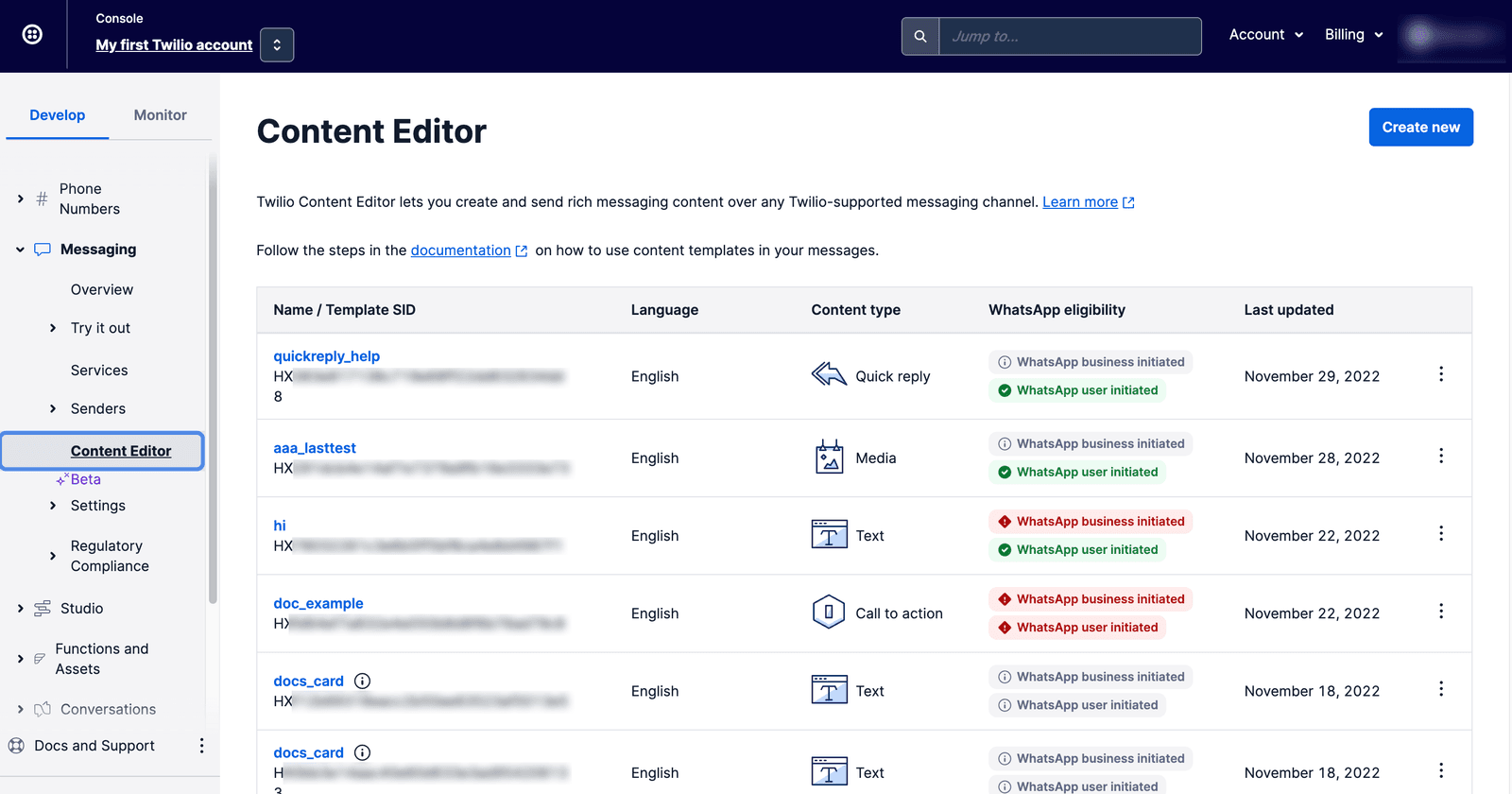This screenshot has width=1512, height=794.
Task: Open the Billing dropdown menu
Action: point(1354,35)
